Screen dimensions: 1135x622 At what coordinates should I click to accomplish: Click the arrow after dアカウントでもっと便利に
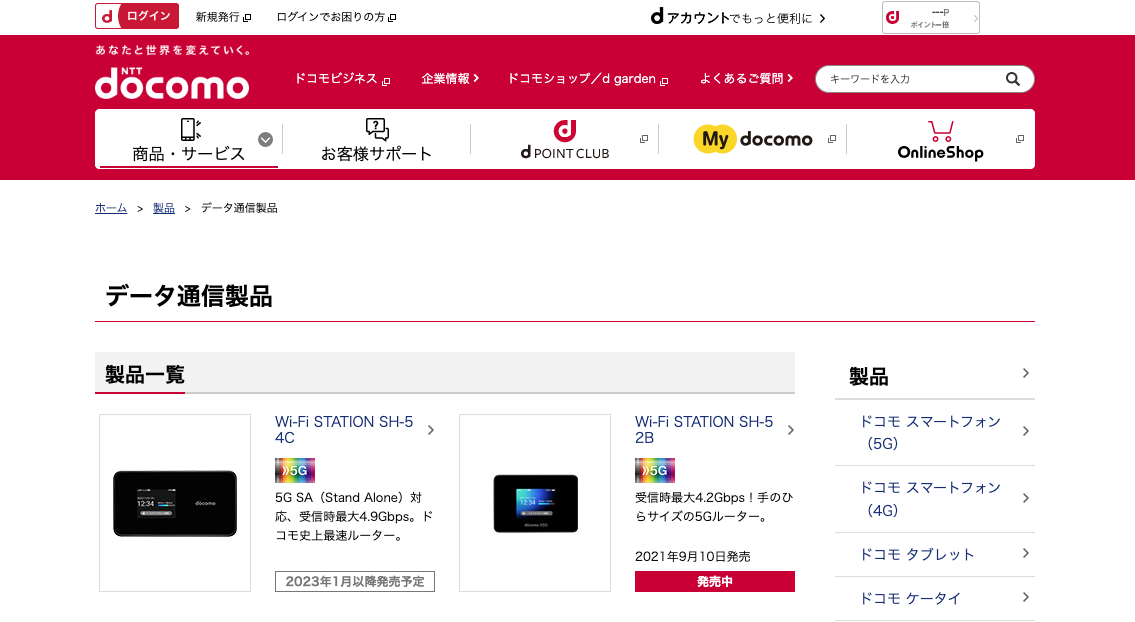tap(822, 18)
